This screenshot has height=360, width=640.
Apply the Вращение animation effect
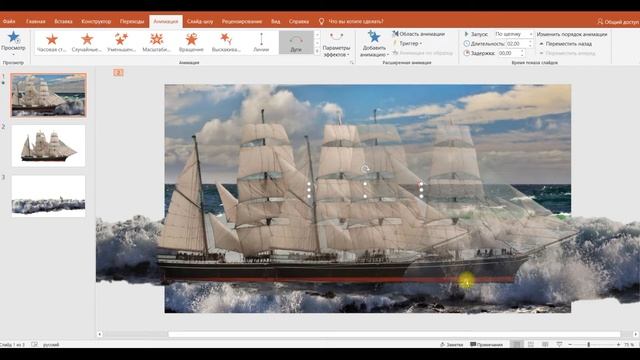pyautogui.click(x=191, y=42)
